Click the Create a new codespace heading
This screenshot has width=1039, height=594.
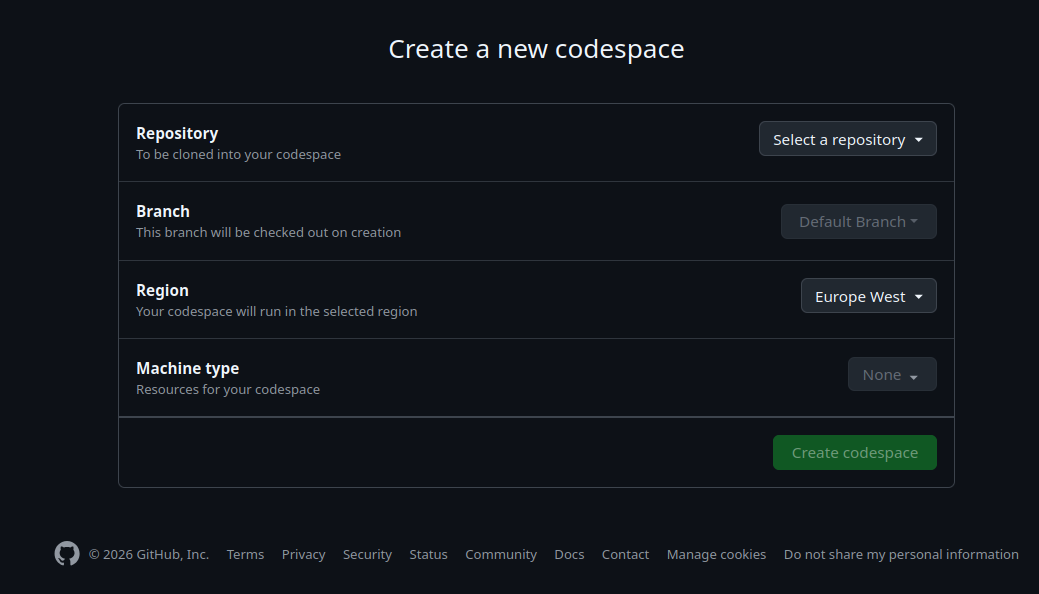pyautogui.click(x=536, y=49)
